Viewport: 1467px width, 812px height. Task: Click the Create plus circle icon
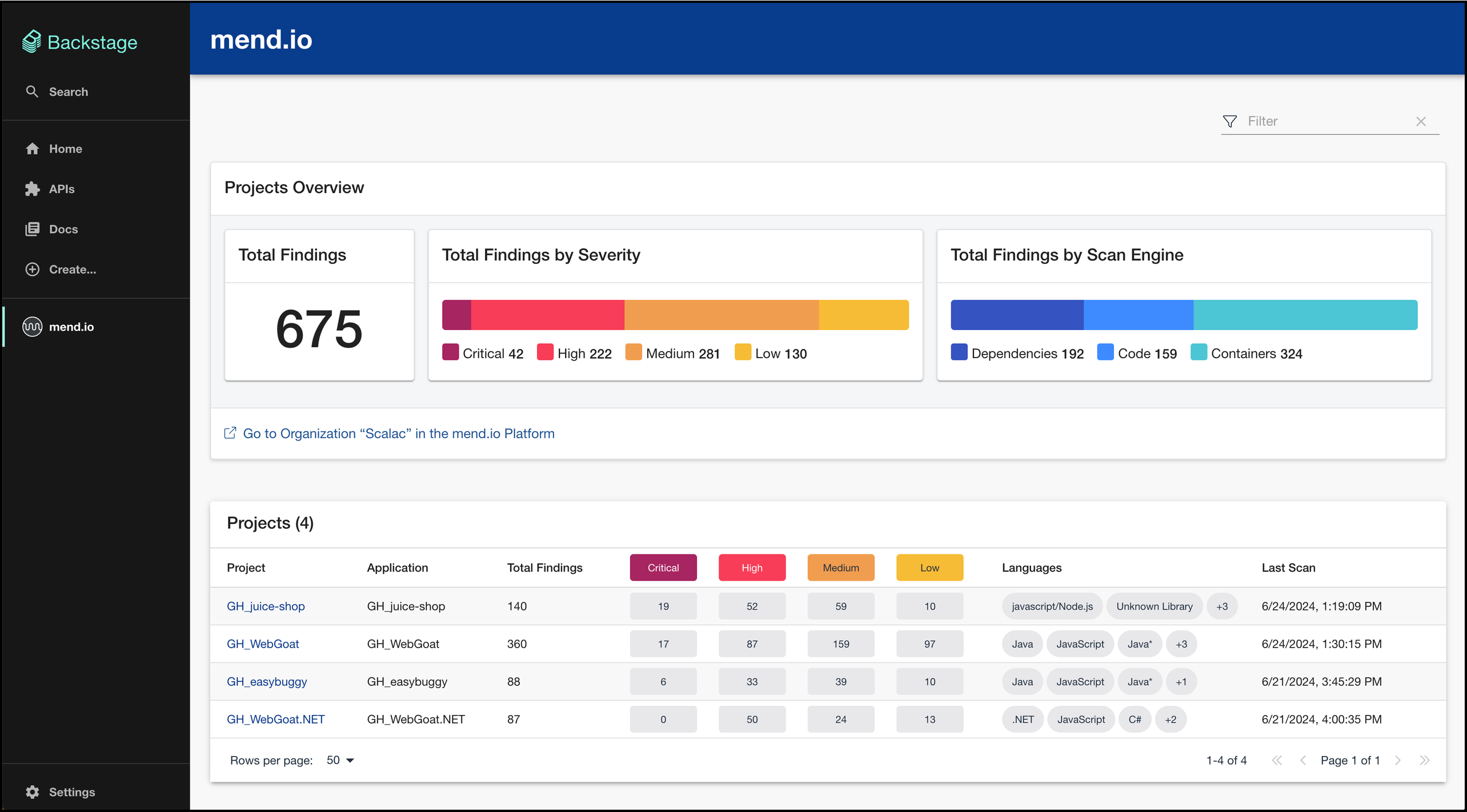[x=33, y=269]
